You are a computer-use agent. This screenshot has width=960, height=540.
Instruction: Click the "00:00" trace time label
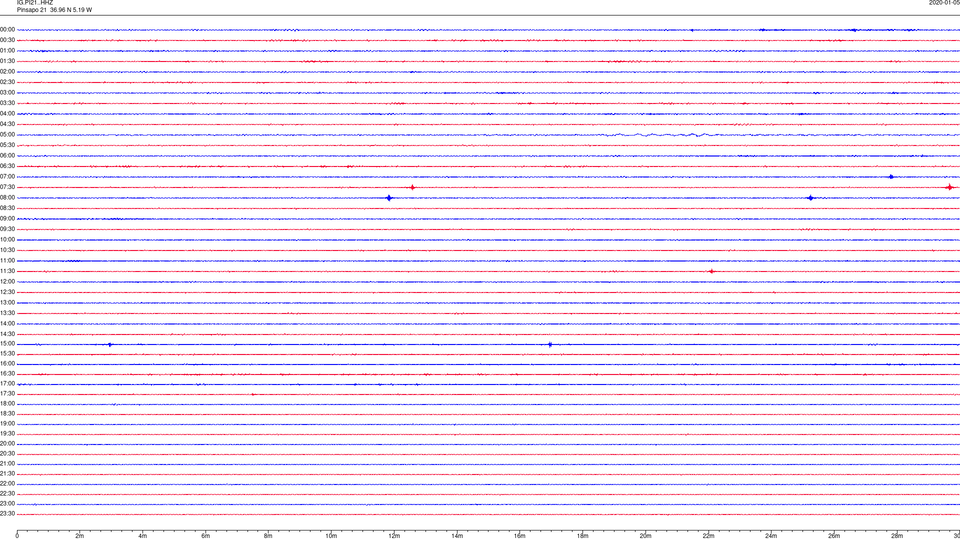(x=7, y=29)
